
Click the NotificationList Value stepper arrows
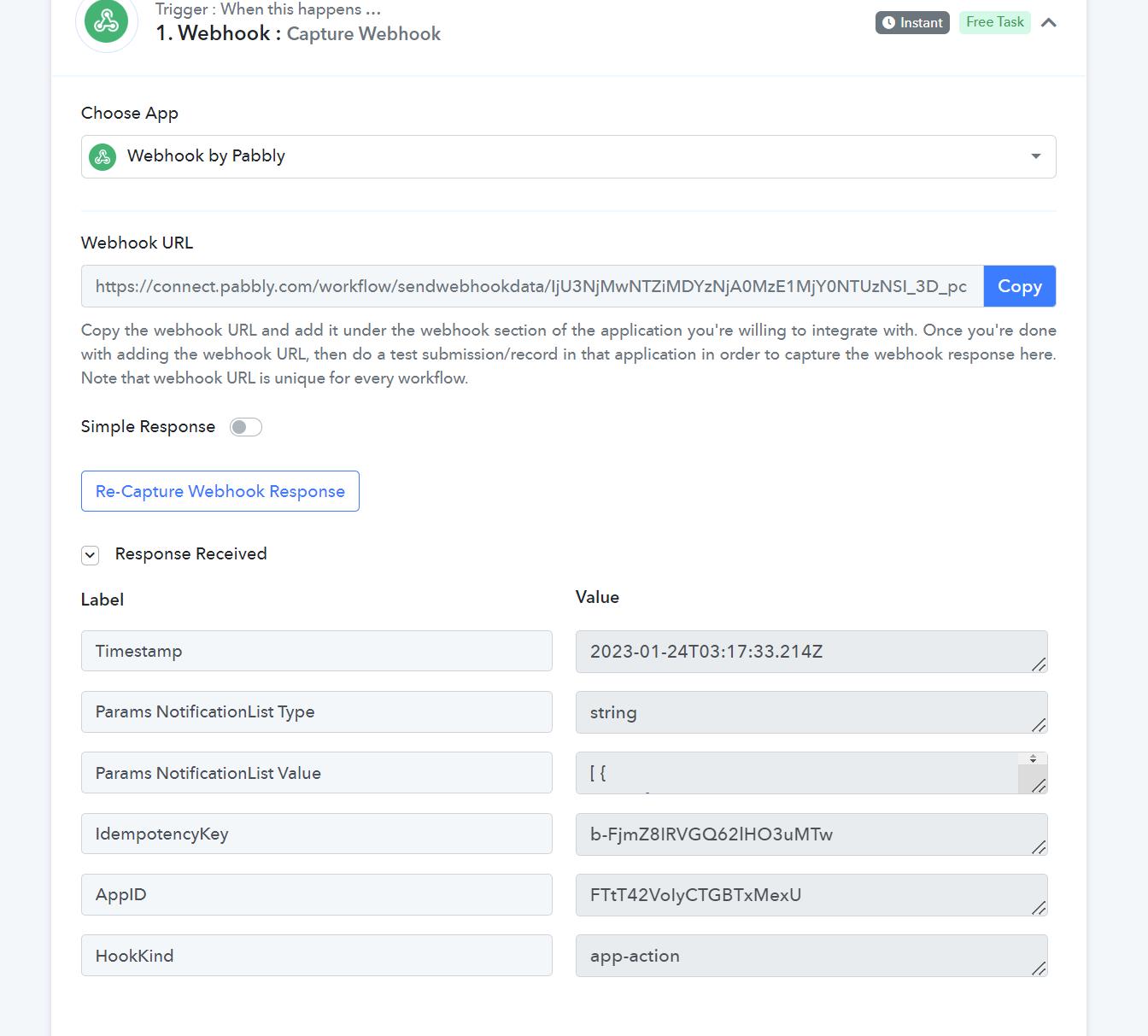coord(1033,758)
